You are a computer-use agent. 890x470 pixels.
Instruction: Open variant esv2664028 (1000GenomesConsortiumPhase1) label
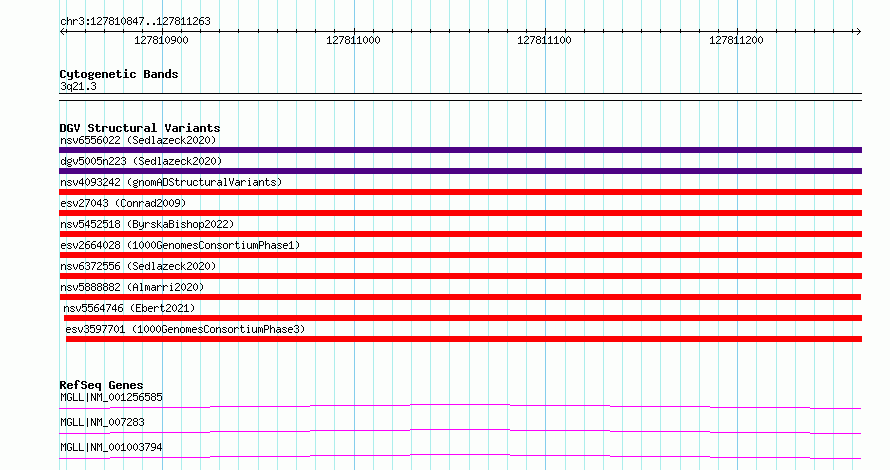tap(180, 245)
